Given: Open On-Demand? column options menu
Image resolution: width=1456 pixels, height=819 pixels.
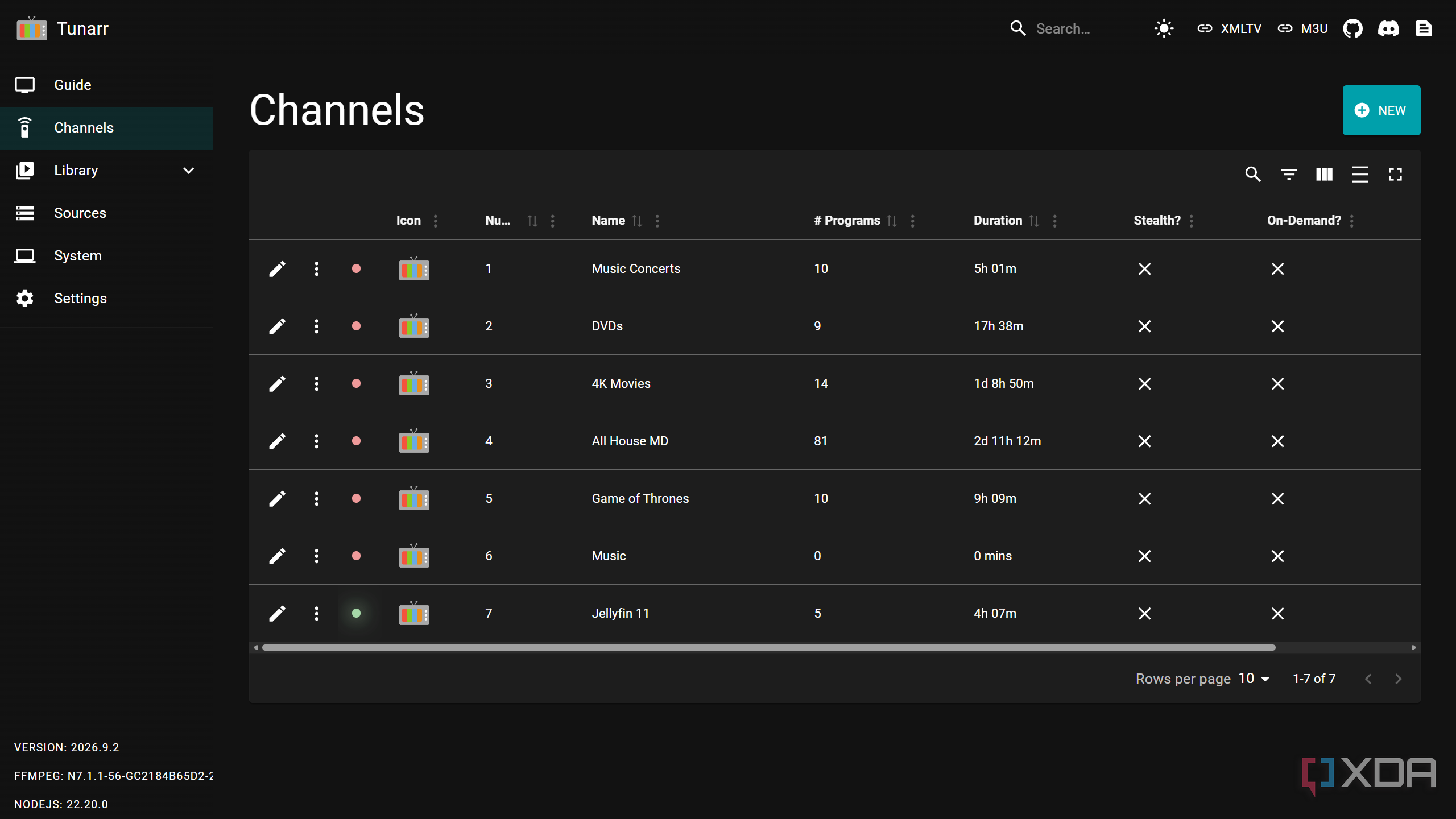Looking at the screenshot, I should point(1352,221).
